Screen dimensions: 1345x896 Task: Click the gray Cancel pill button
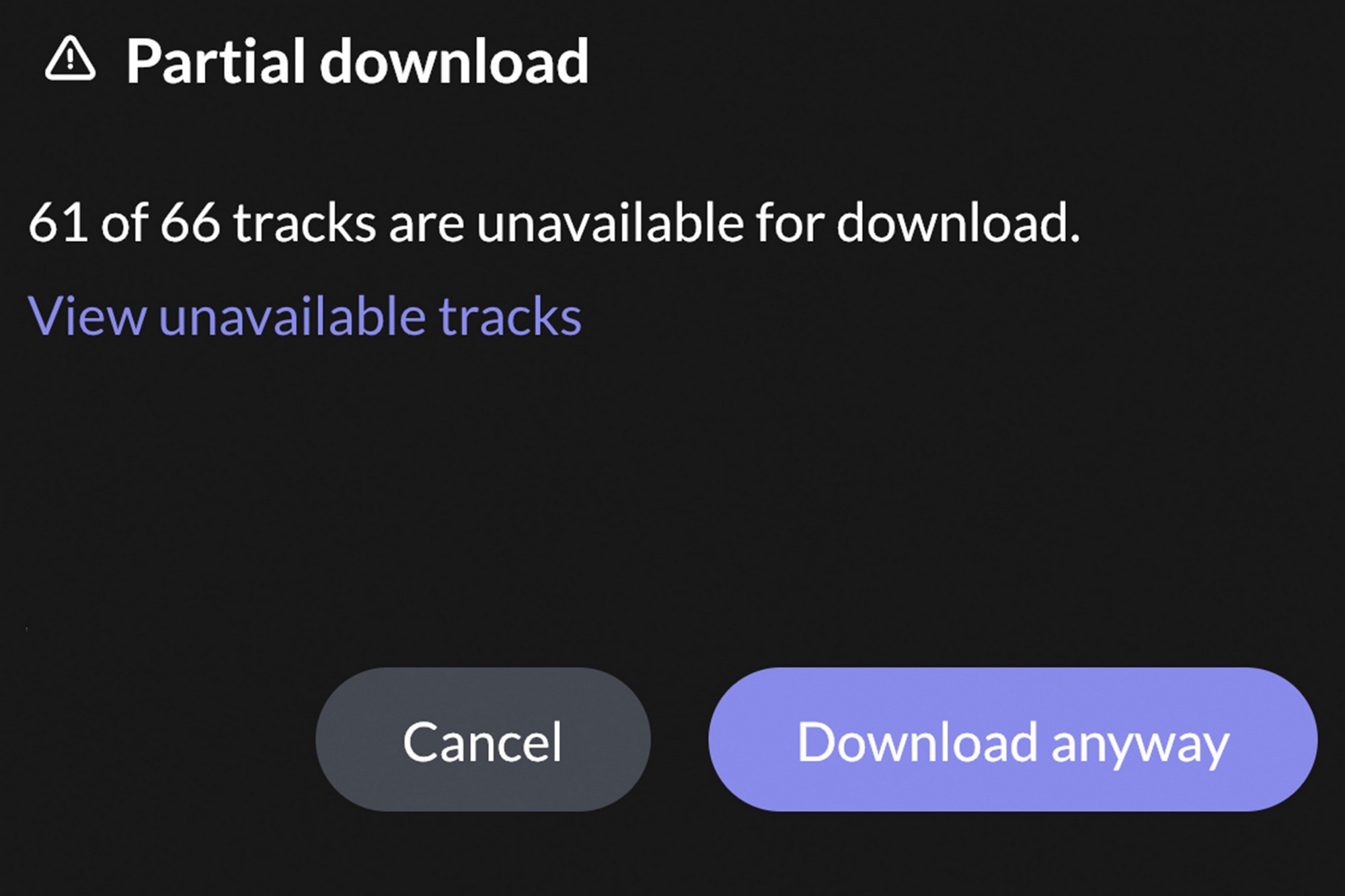483,739
